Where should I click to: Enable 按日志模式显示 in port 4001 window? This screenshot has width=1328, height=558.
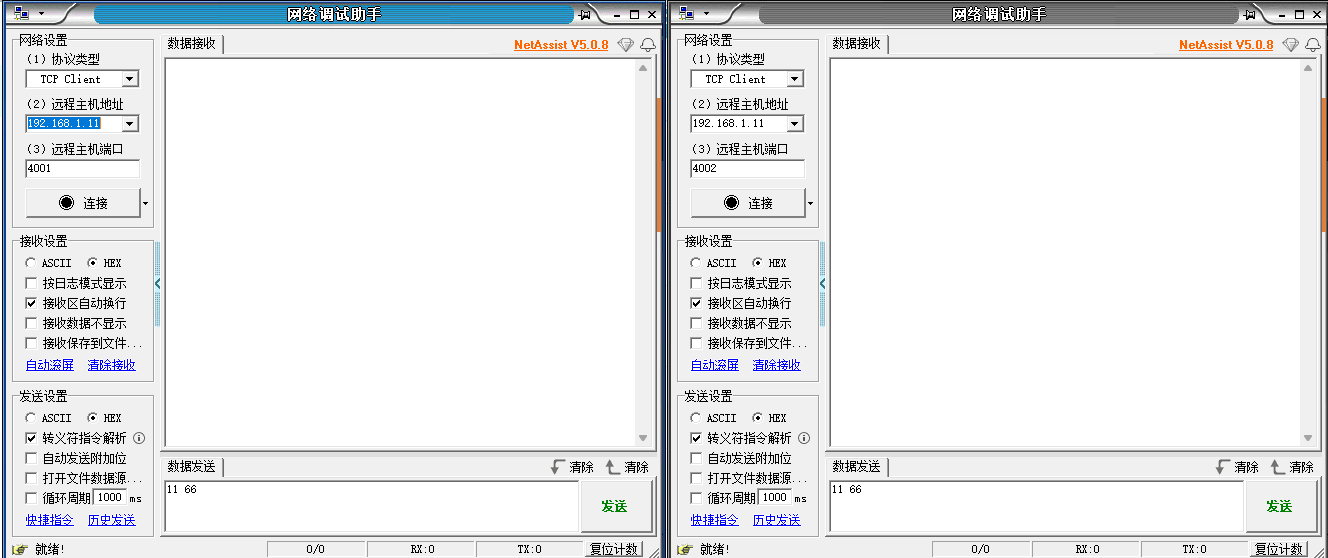click(32, 283)
